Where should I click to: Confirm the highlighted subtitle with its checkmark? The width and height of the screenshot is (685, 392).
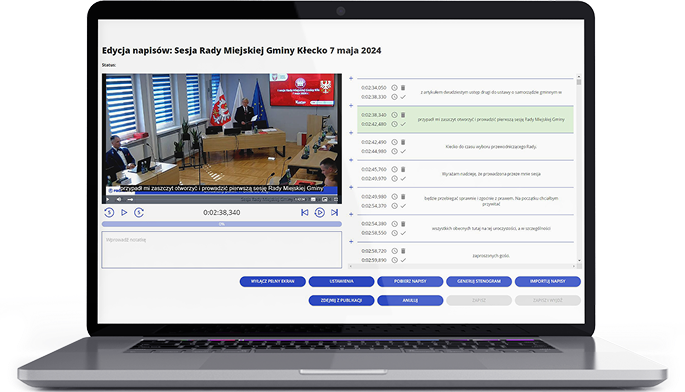403,124
